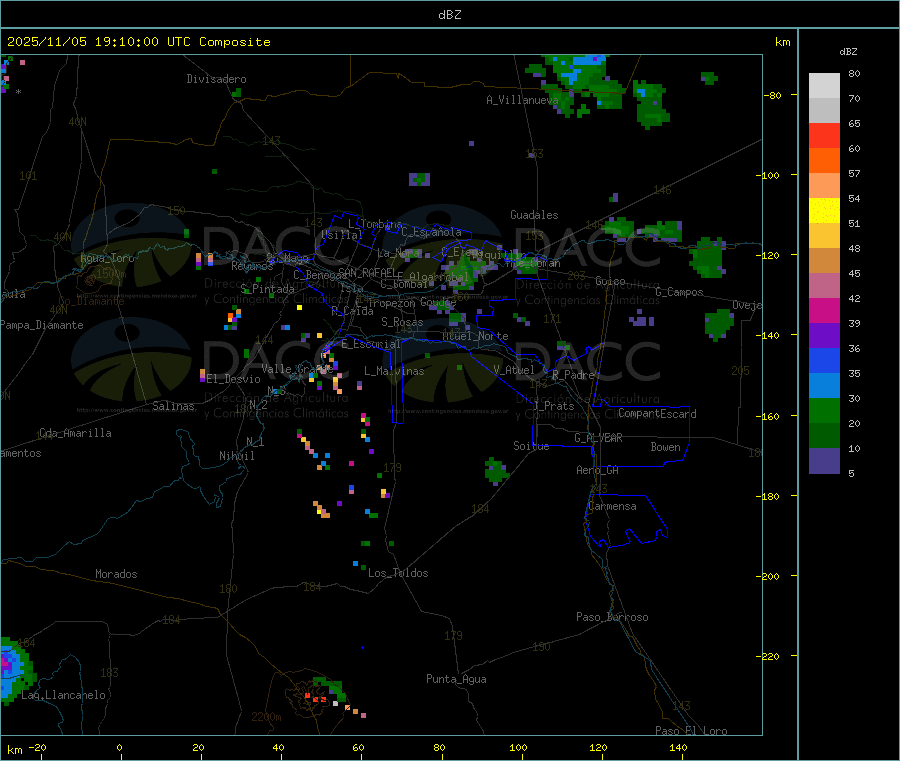The image size is (900, 761).
Task: Click the tan 48 dBZ legend swatch
Action: point(824,261)
